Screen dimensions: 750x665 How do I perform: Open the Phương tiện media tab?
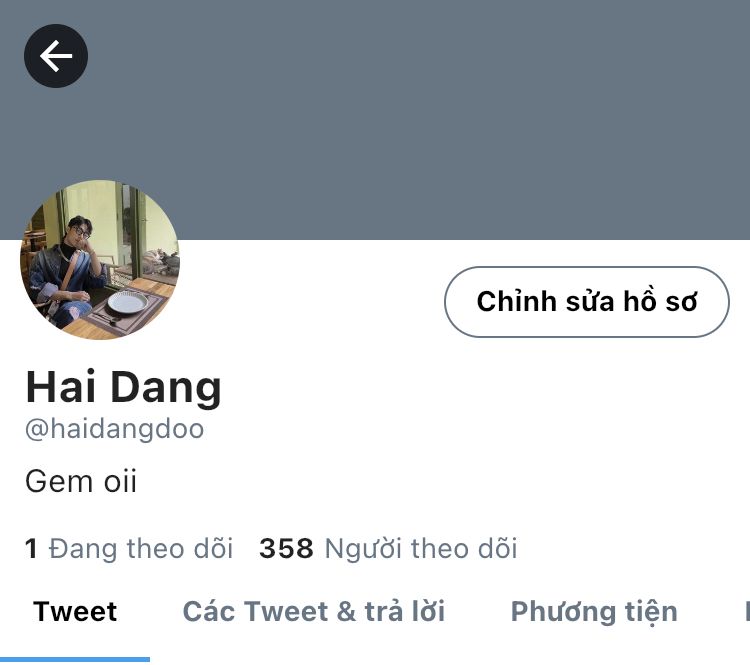point(594,613)
